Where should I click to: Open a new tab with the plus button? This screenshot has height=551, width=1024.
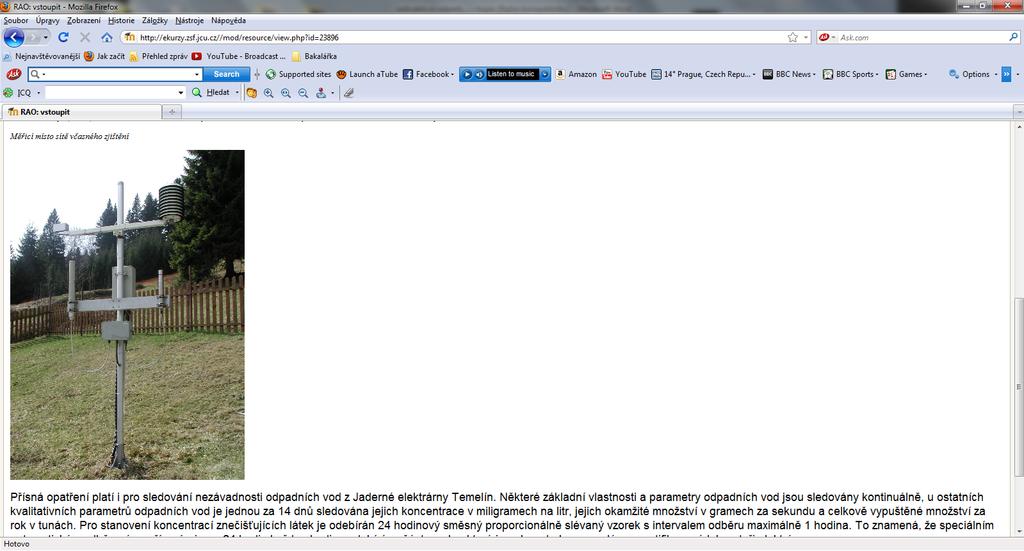pos(172,112)
